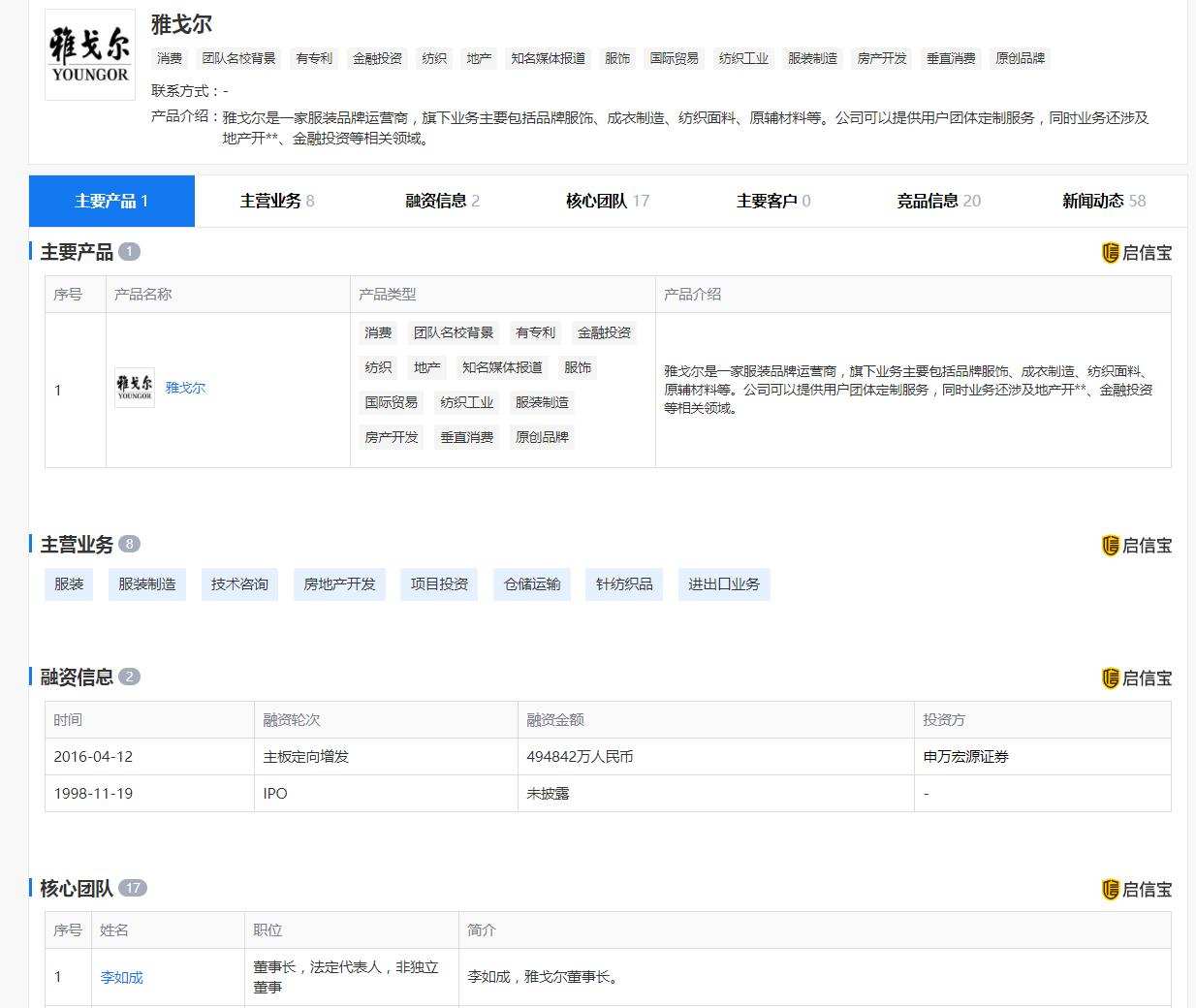This screenshot has width=1196, height=1008.
Task: Click the 启信宝 logo in 融资信息 section
Action: pyautogui.click(x=1137, y=678)
